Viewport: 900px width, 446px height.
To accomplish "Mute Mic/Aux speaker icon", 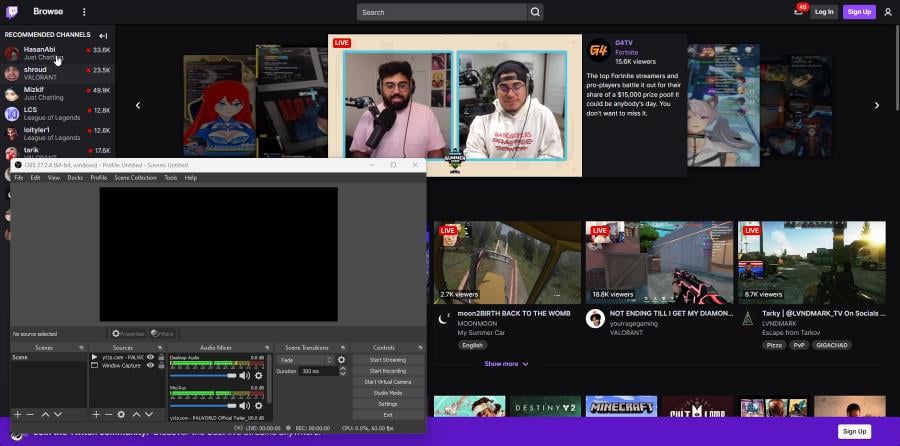I will (x=245, y=406).
